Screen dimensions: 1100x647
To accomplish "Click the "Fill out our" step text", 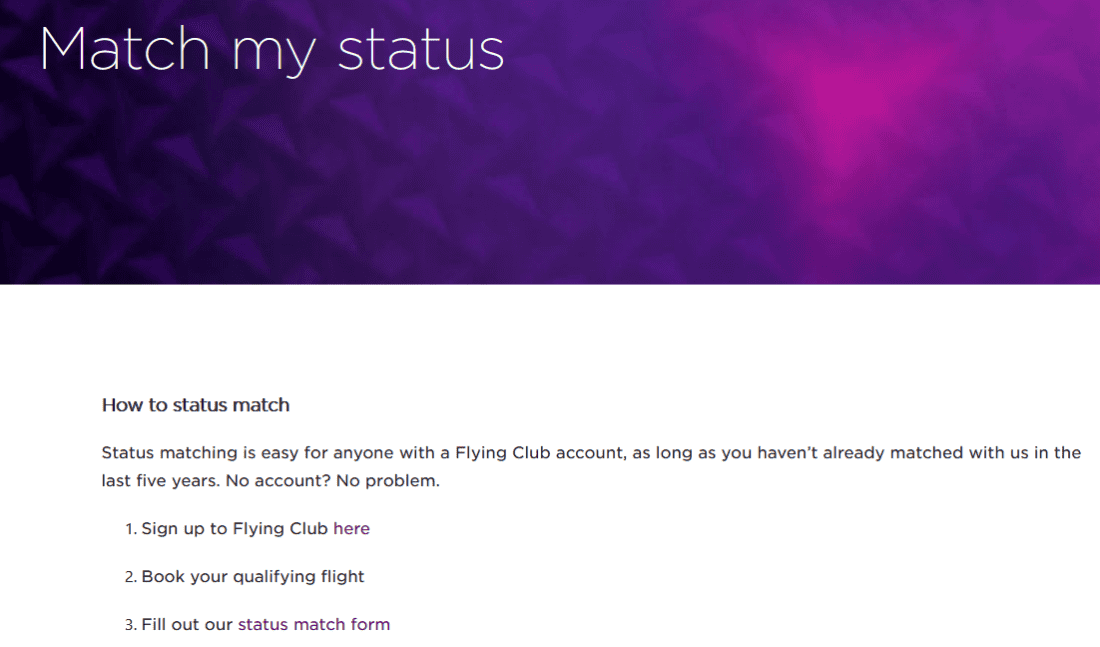I will click(187, 625).
